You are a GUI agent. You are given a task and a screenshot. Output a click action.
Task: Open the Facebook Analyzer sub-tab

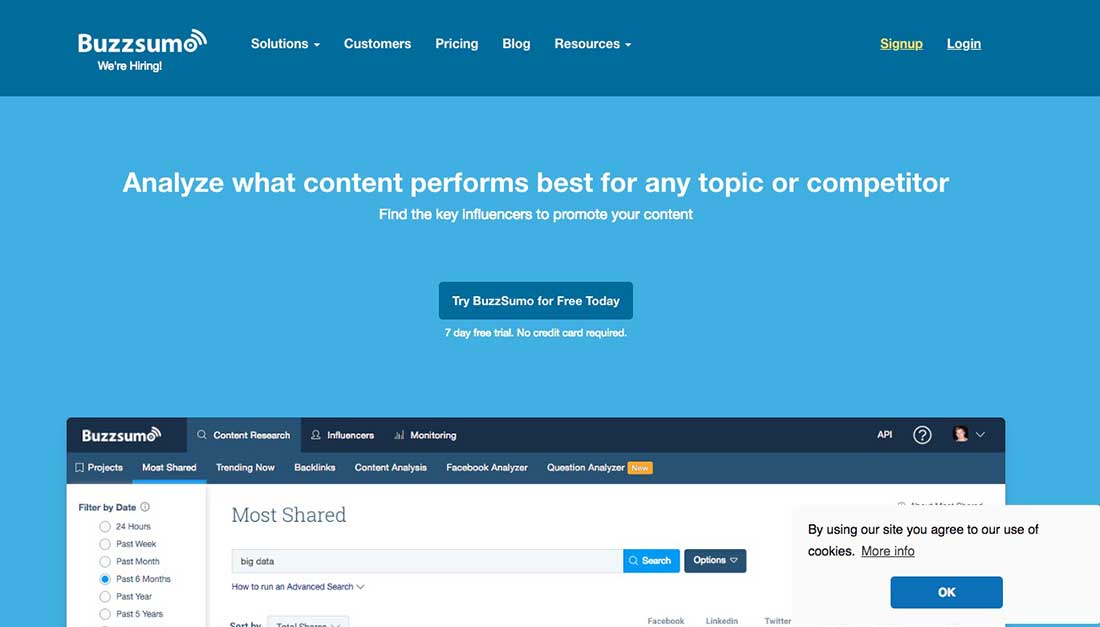pos(487,467)
